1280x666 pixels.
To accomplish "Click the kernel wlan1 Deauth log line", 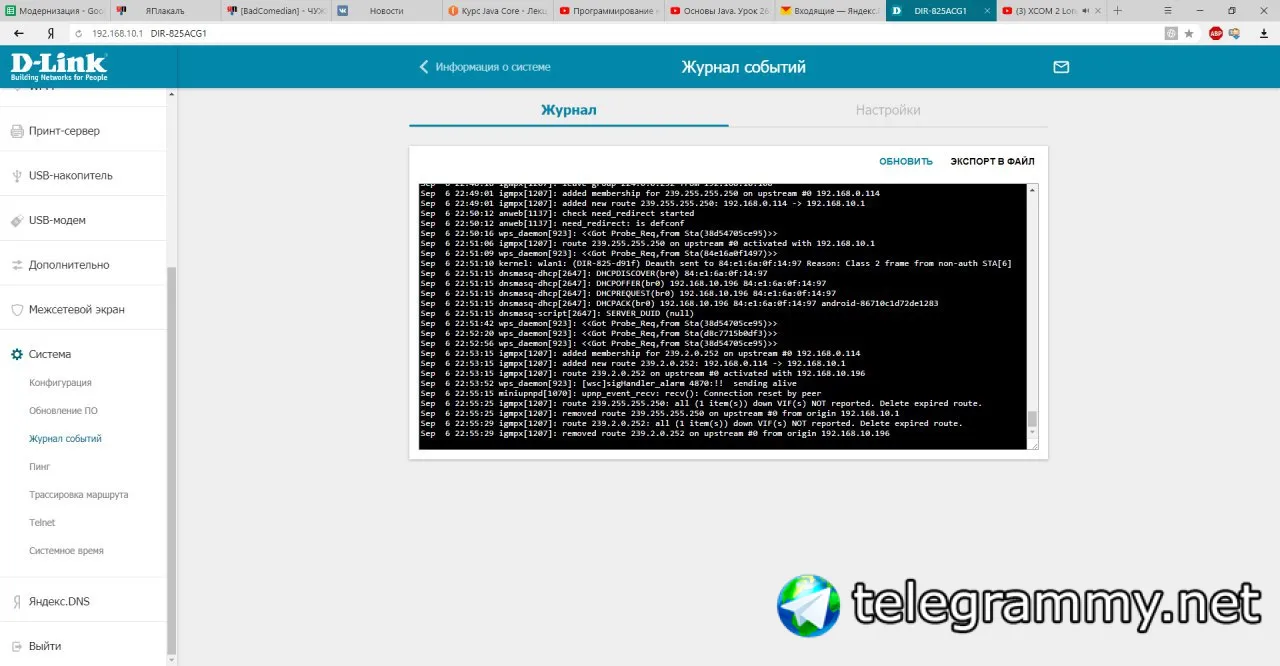I will point(716,263).
